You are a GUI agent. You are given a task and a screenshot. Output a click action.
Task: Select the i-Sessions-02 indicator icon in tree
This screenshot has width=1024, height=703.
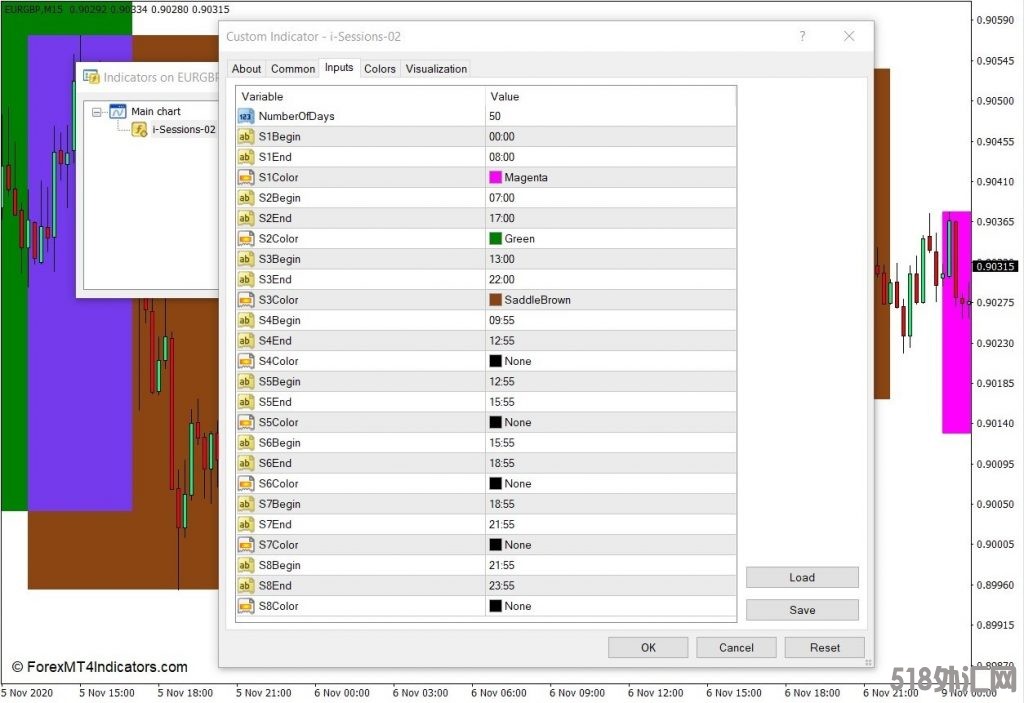pyautogui.click(x=140, y=129)
